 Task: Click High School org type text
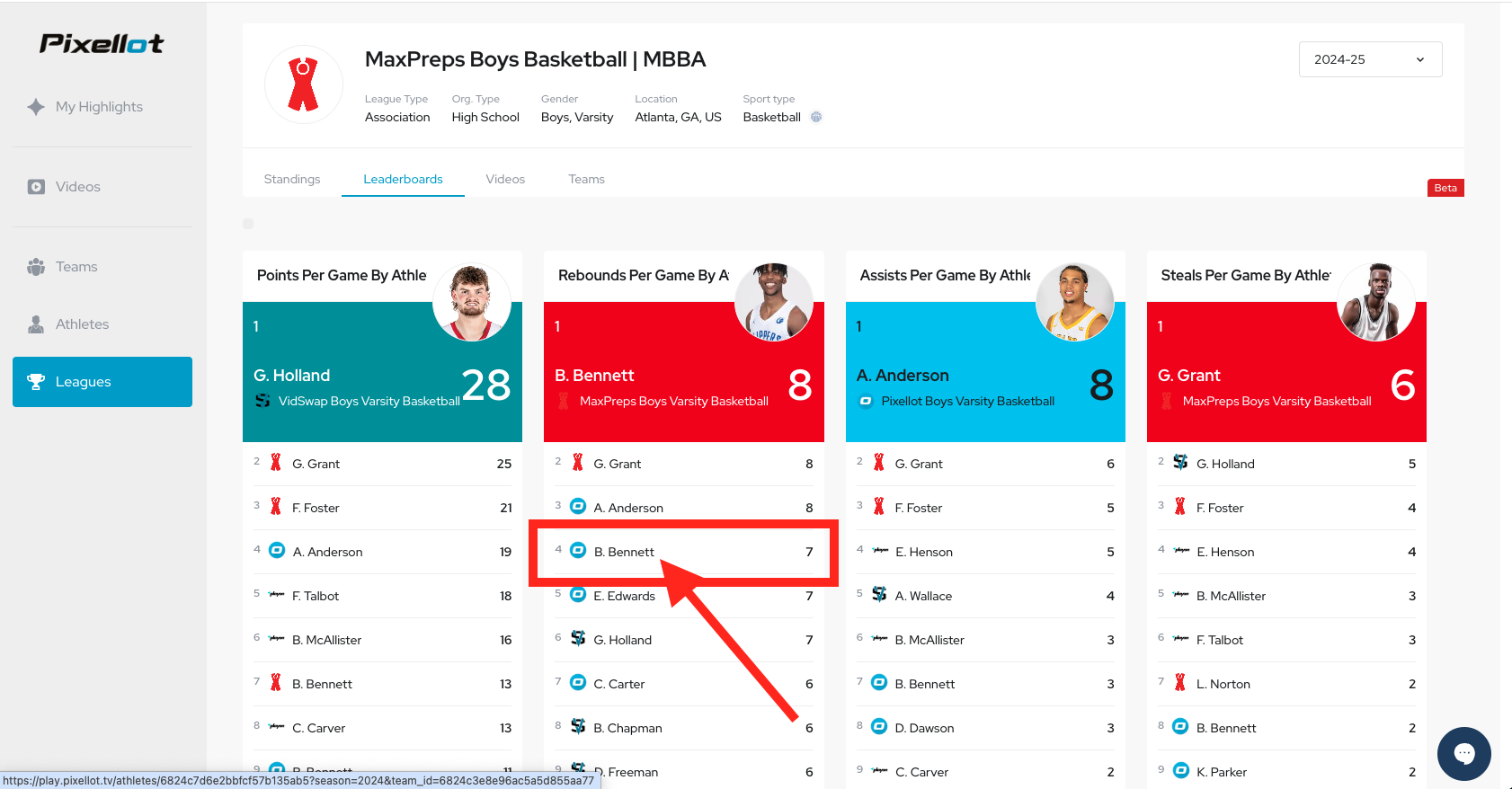point(485,117)
